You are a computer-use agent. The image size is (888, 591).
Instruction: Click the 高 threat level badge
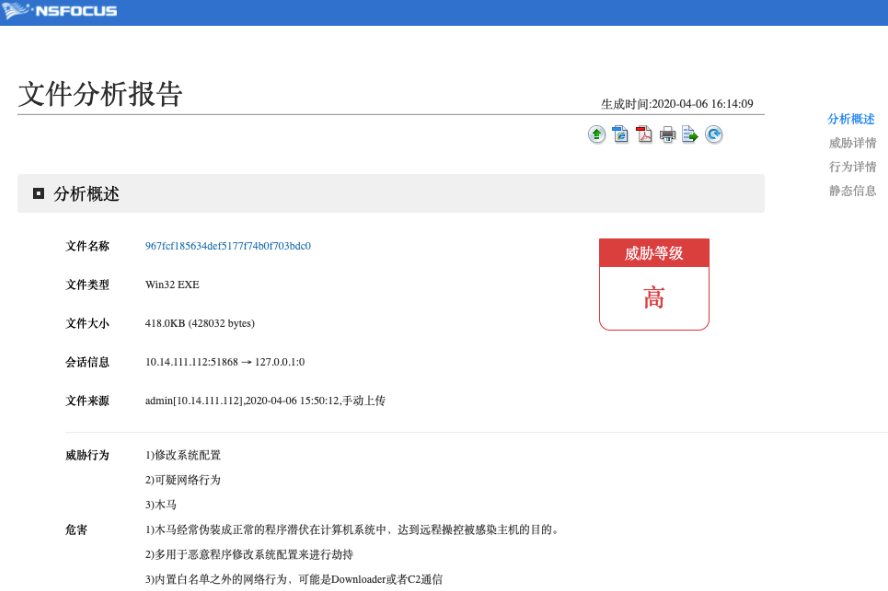coord(654,298)
